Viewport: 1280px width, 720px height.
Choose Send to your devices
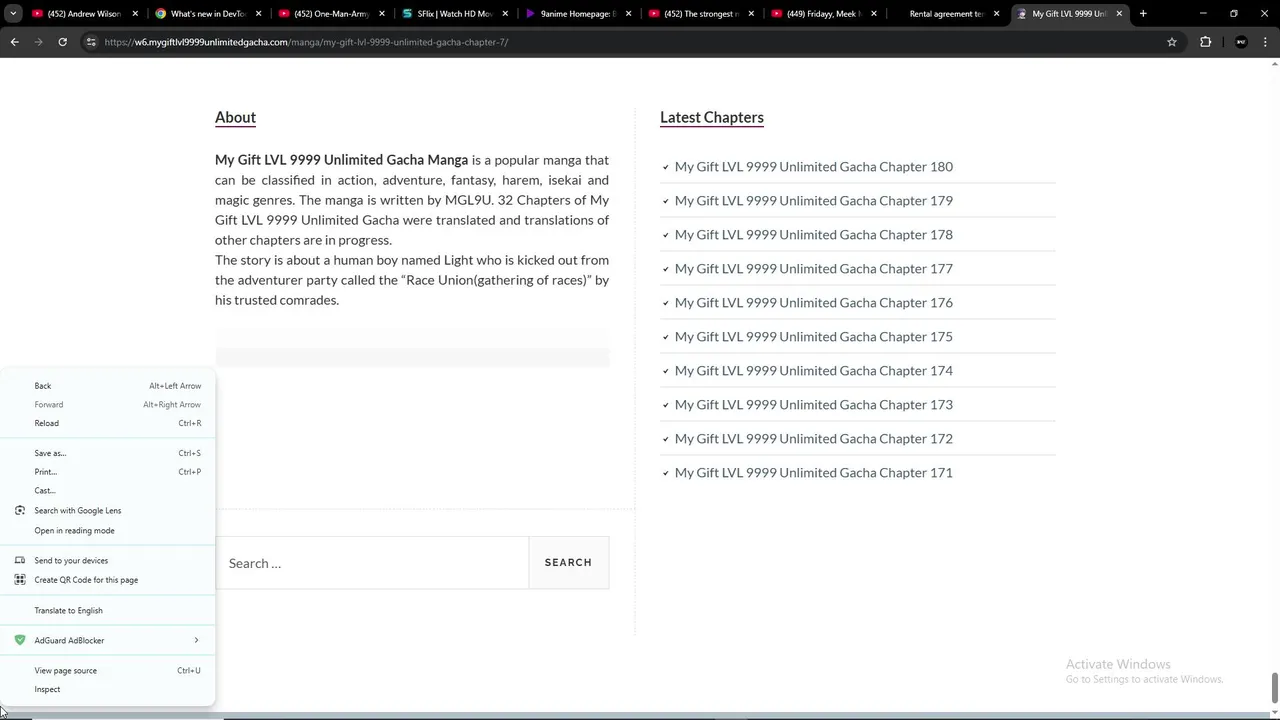pos(108,561)
